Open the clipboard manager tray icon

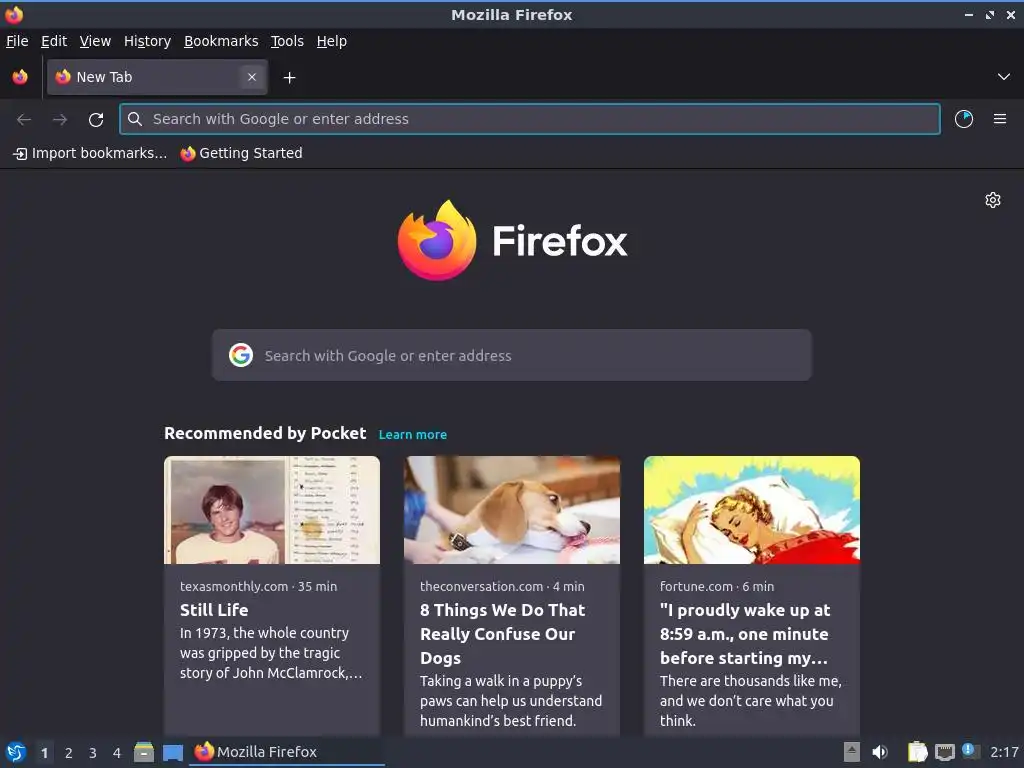(917, 752)
